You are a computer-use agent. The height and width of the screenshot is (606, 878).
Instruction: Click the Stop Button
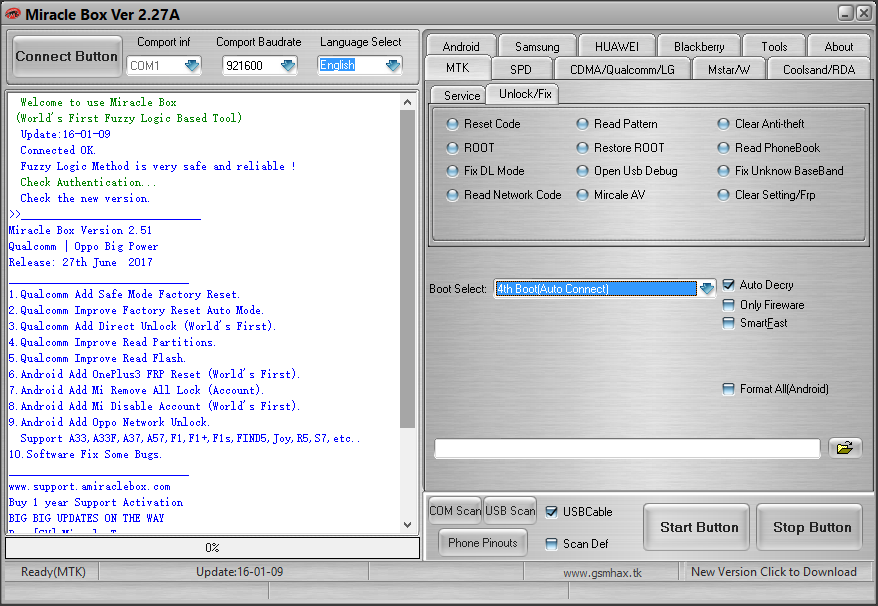coord(811,528)
